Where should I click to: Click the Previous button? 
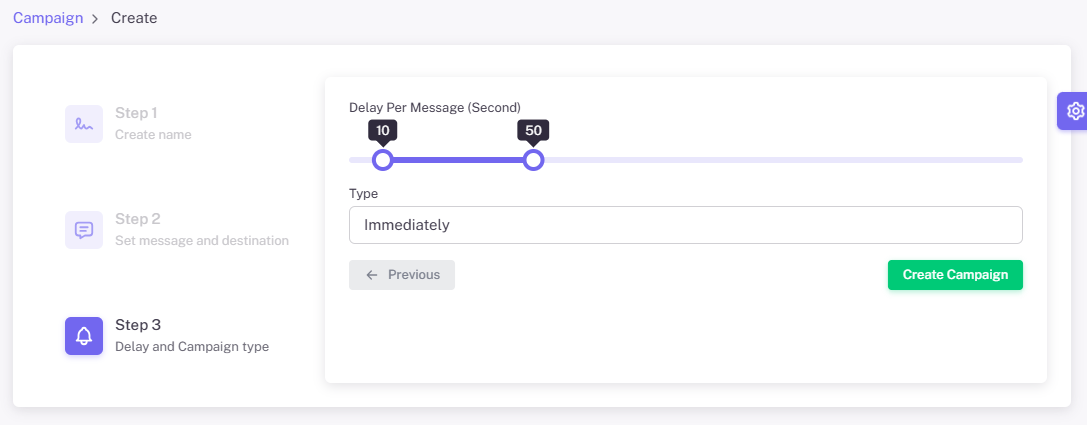402,275
